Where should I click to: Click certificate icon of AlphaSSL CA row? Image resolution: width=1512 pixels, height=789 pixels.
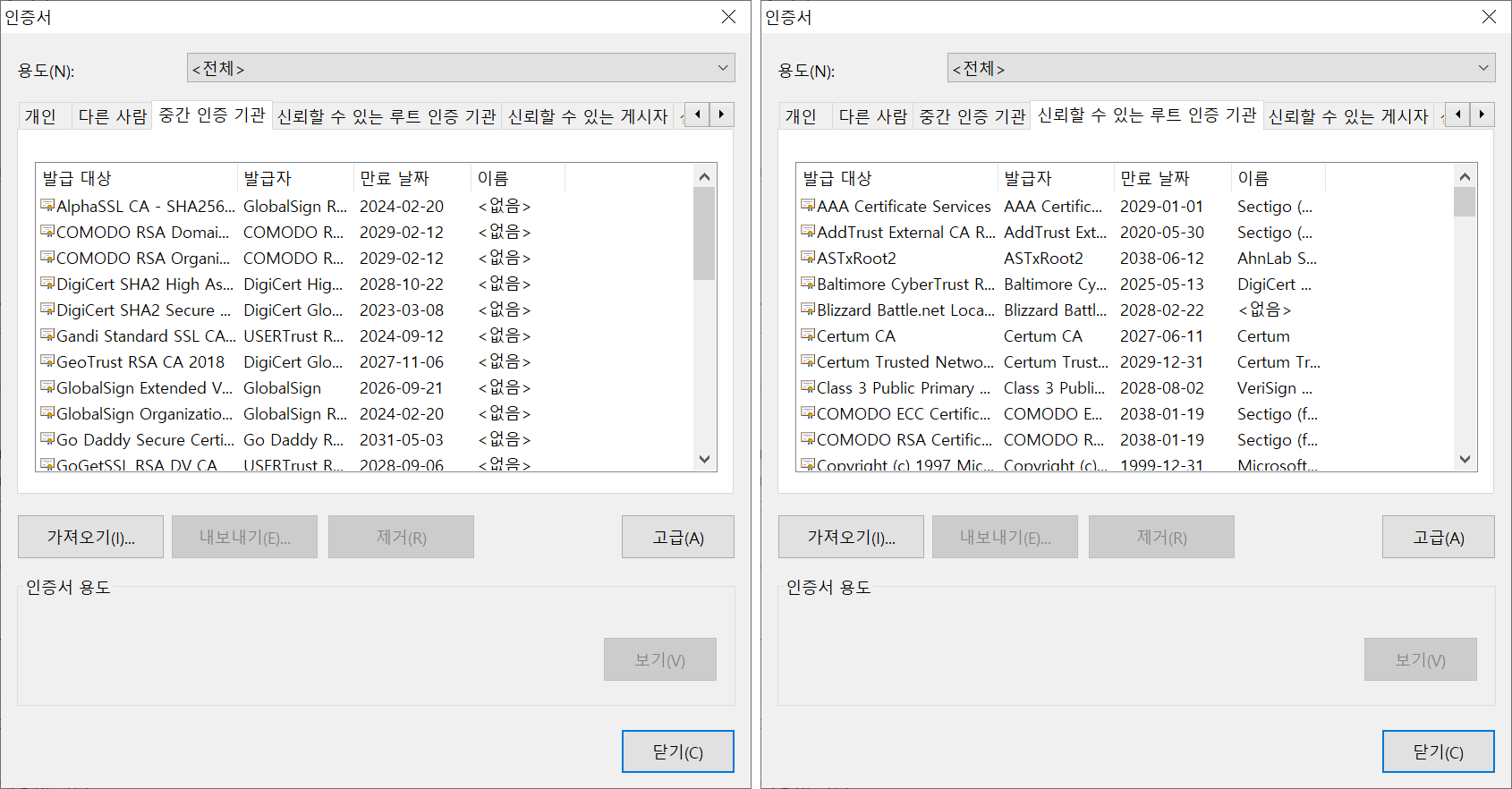click(47, 206)
